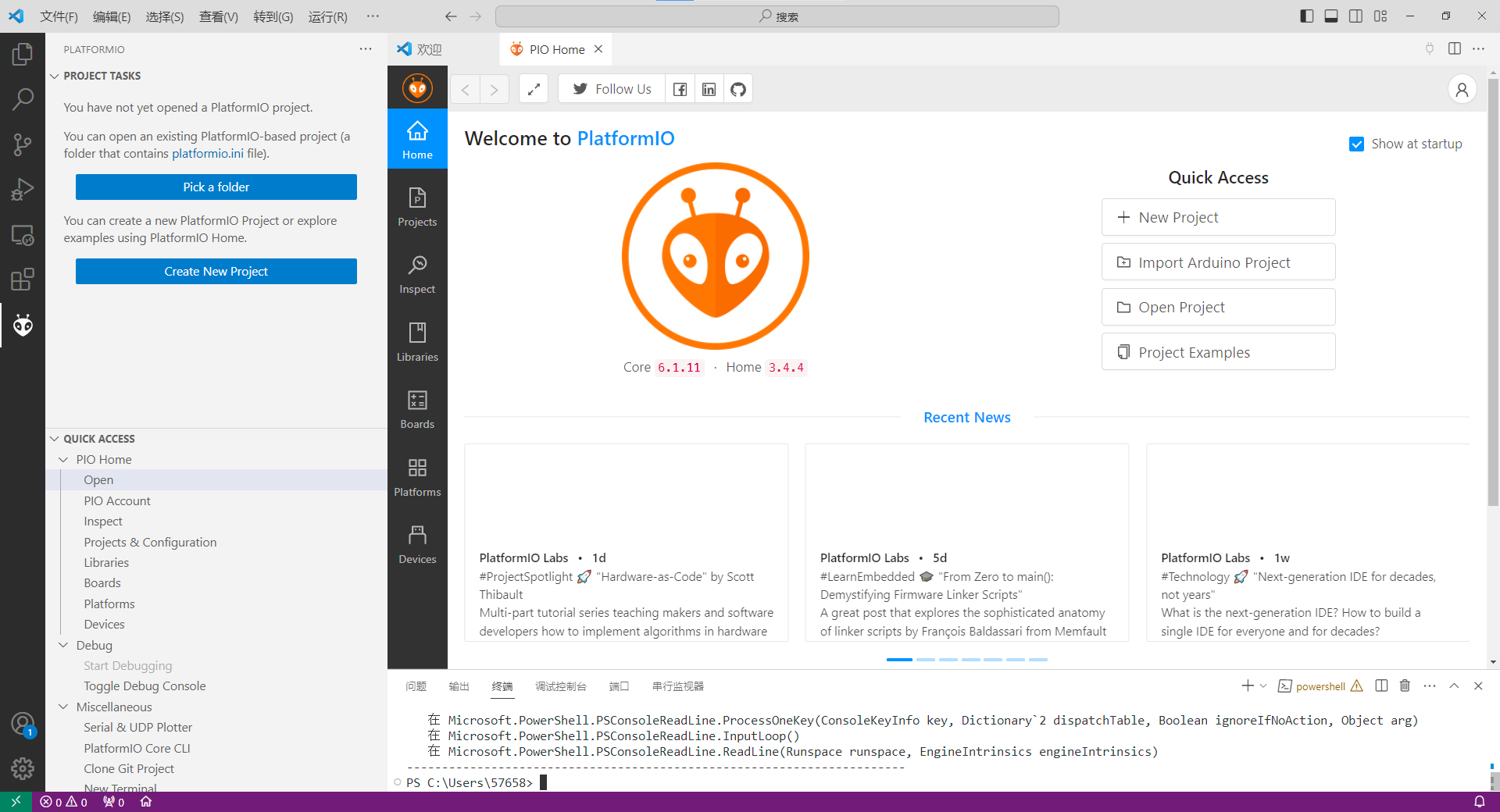Image resolution: width=1500 pixels, height=812 pixels.
Task: Open Remote Explorer view
Action: (23, 234)
